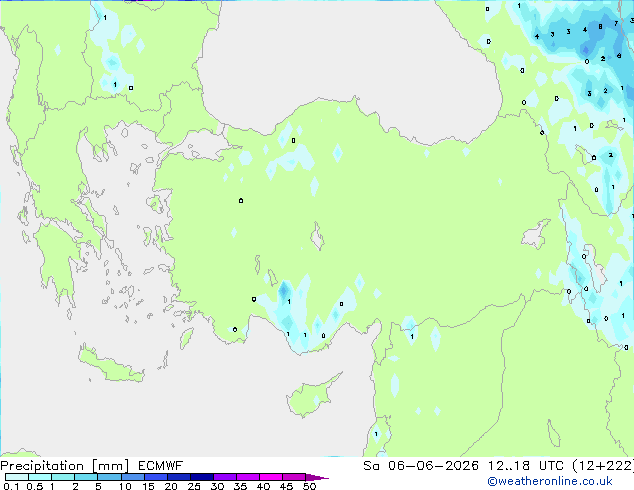Click legend value '15'
Image resolution: width=634 pixels, height=490 pixels.
coord(148,486)
